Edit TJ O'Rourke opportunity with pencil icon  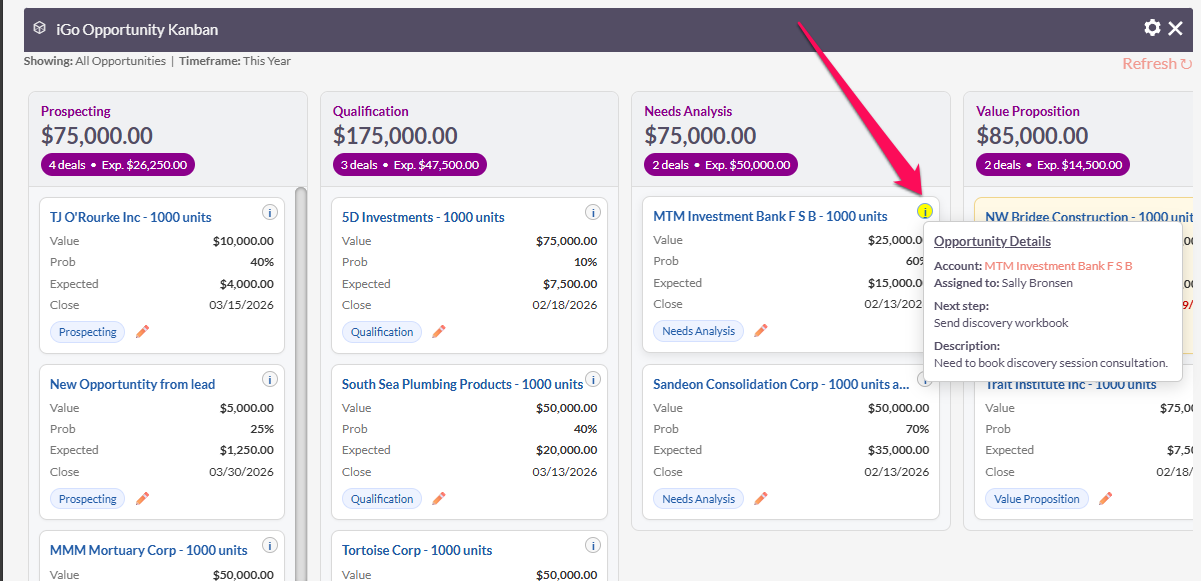pyautogui.click(x=142, y=332)
